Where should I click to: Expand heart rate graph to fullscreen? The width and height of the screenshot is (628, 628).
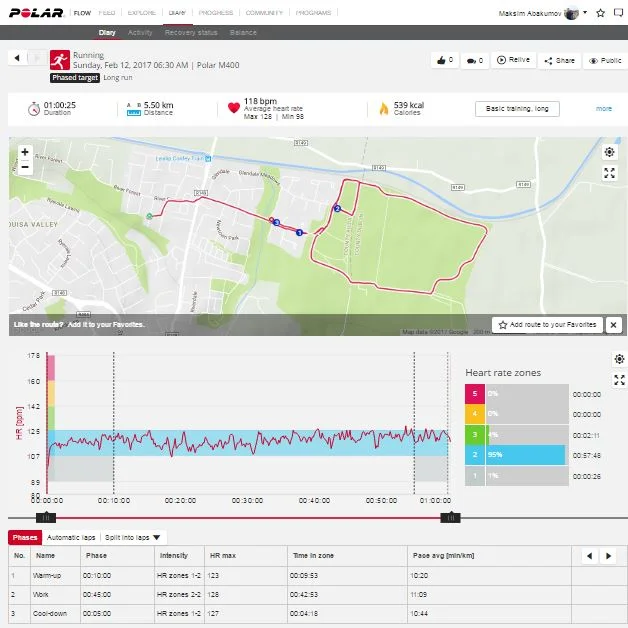click(619, 380)
